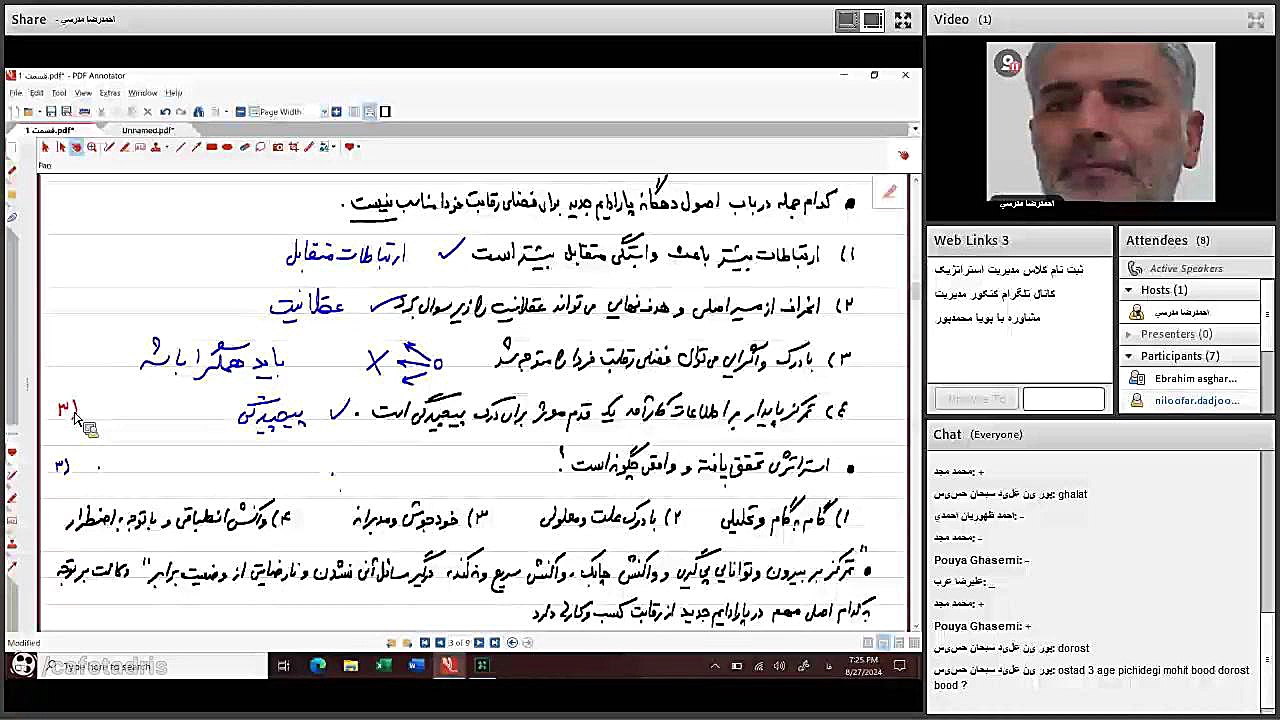
Task: Select the crop tool
Action: 293,147
